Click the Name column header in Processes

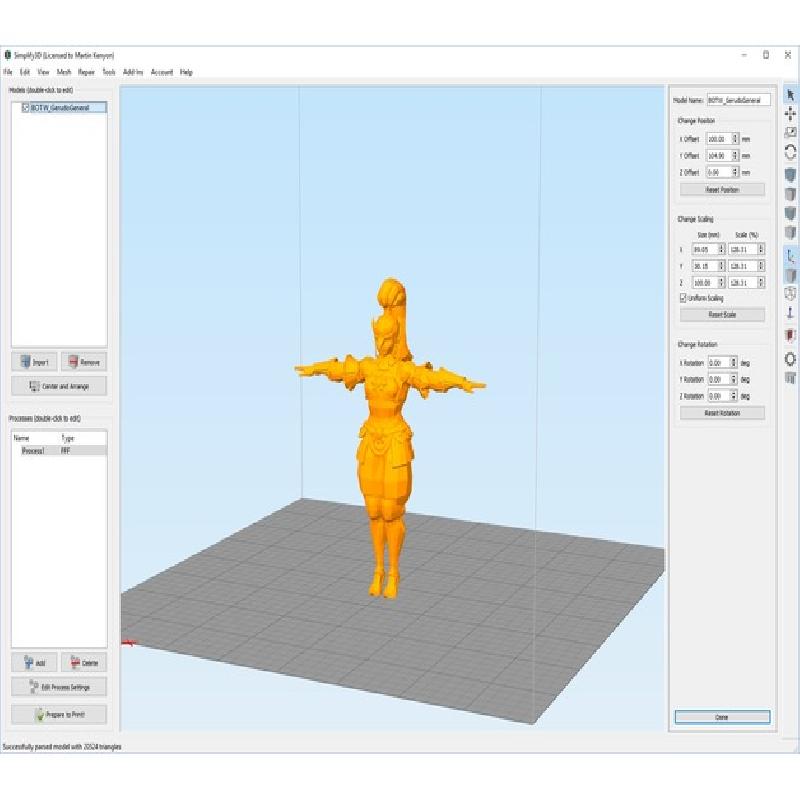(x=21, y=438)
